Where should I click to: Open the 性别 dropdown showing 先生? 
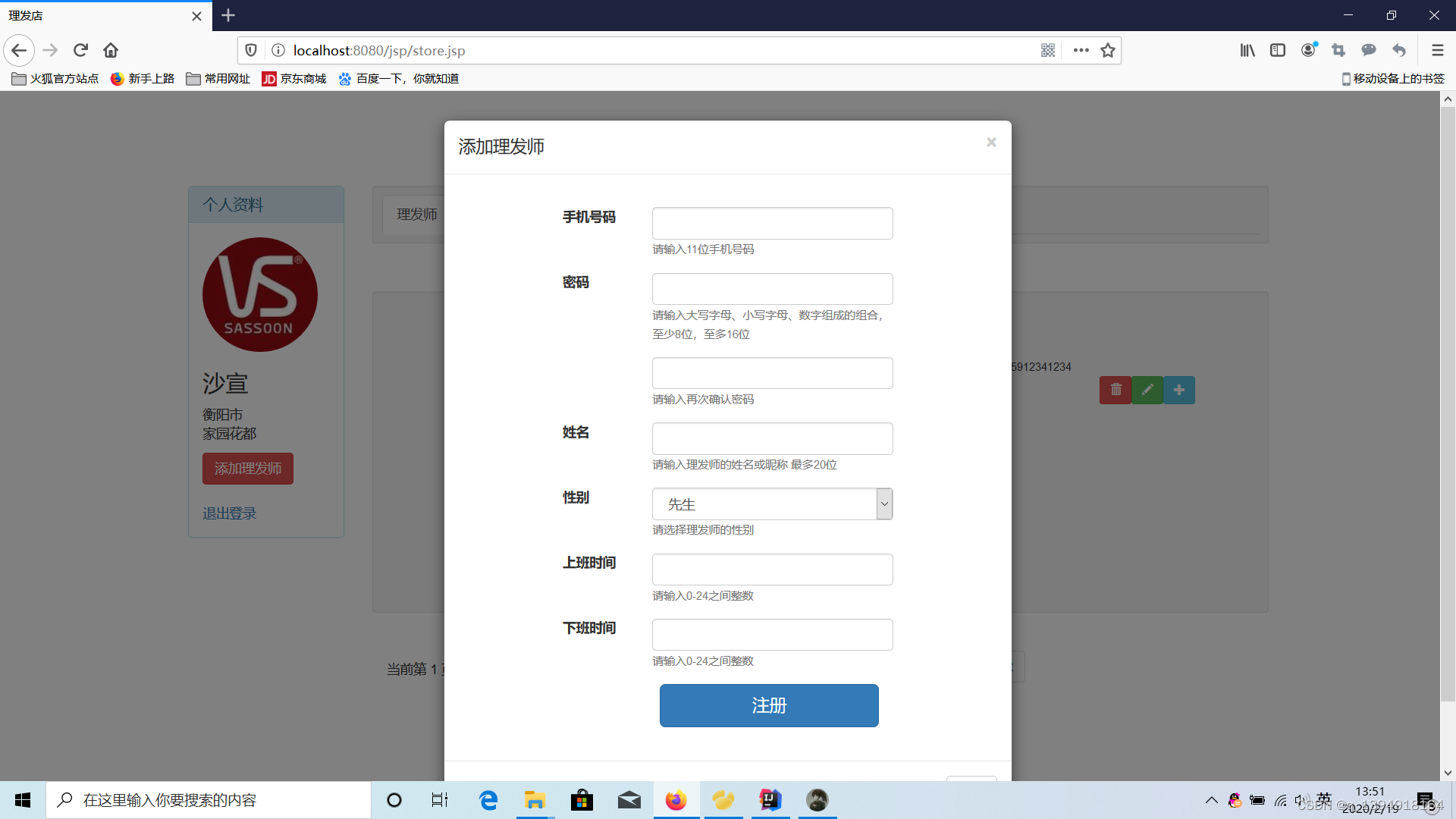(x=772, y=504)
